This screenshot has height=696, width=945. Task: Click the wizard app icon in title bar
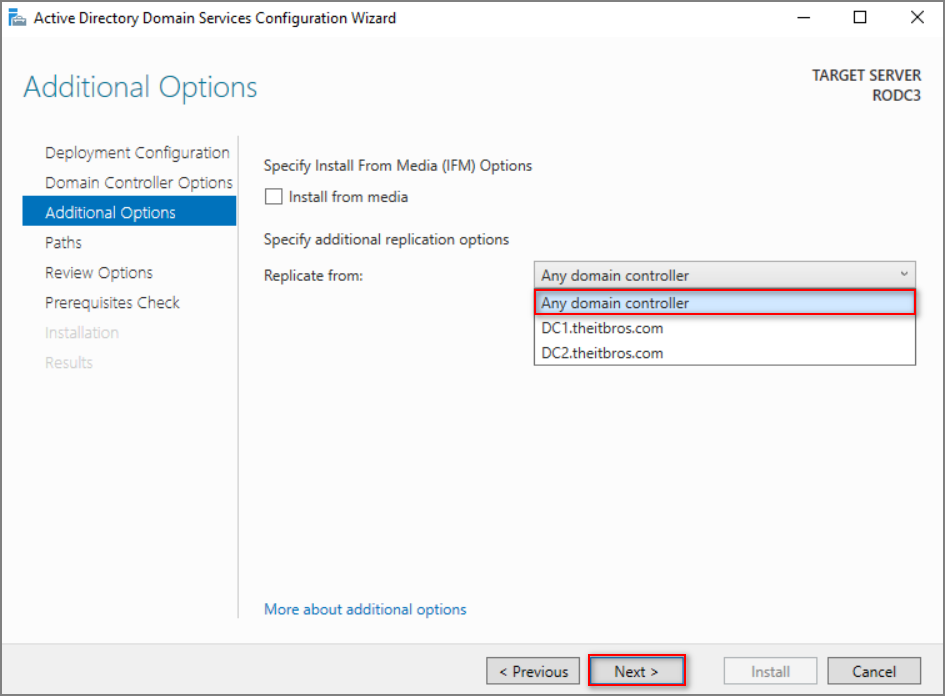click(17, 17)
